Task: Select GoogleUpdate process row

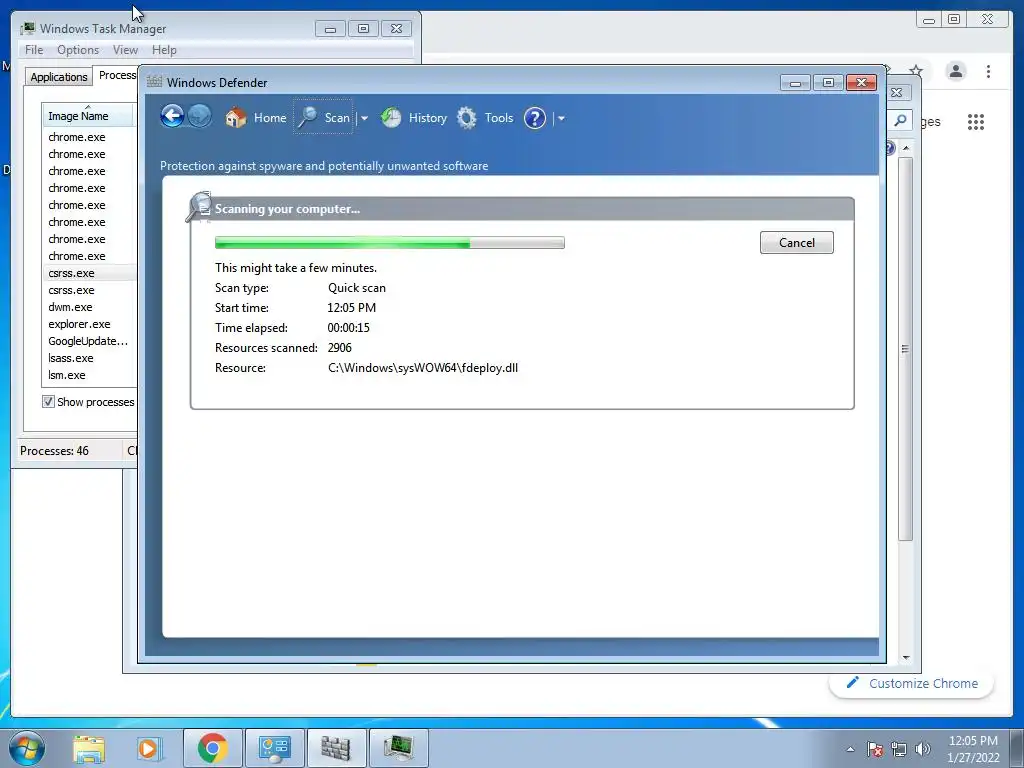Action: (89, 341)
